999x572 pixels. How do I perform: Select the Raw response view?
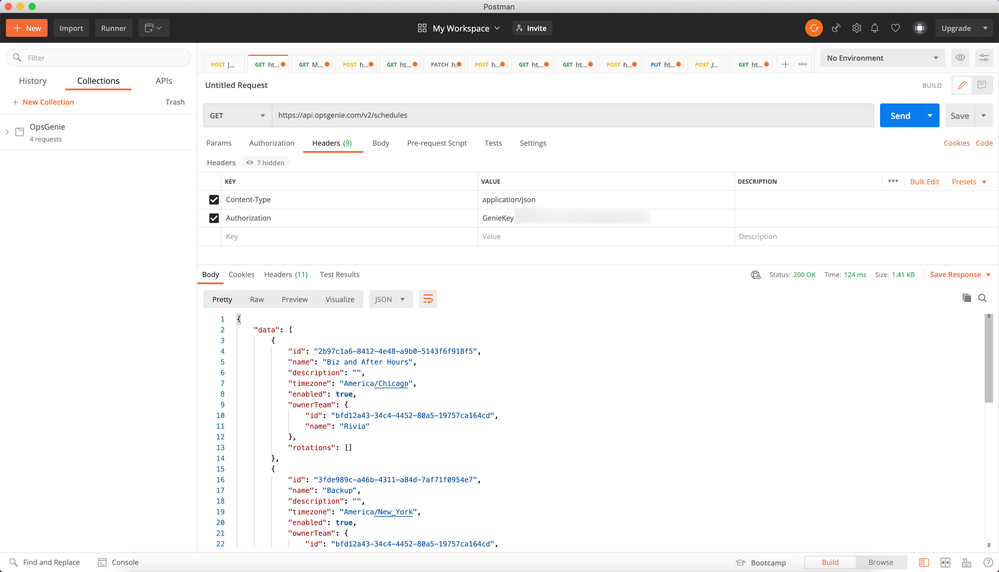click(x=257, y=299)
